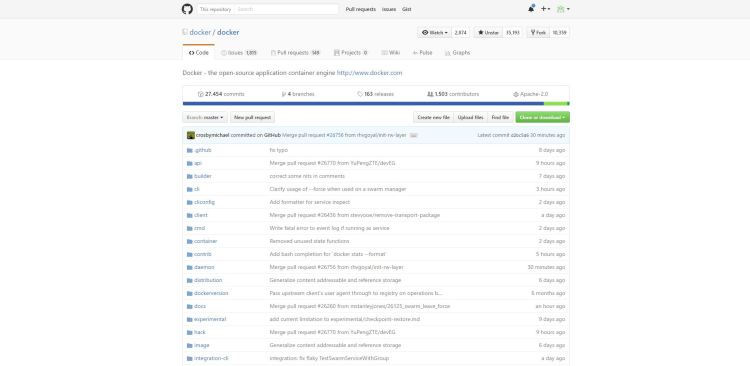Click the docs folder icon
Viewport: 750px width, 366px height.
pos(189,306)
